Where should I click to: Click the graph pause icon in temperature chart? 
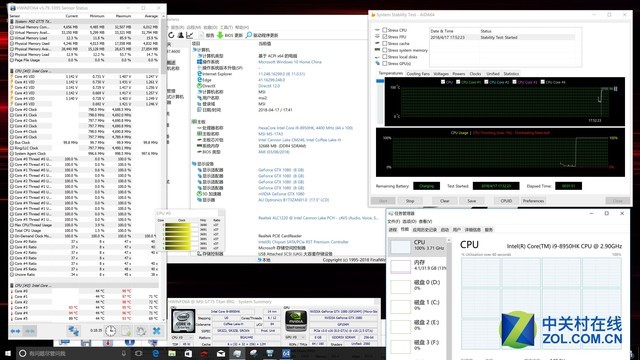tap(616, 89)
